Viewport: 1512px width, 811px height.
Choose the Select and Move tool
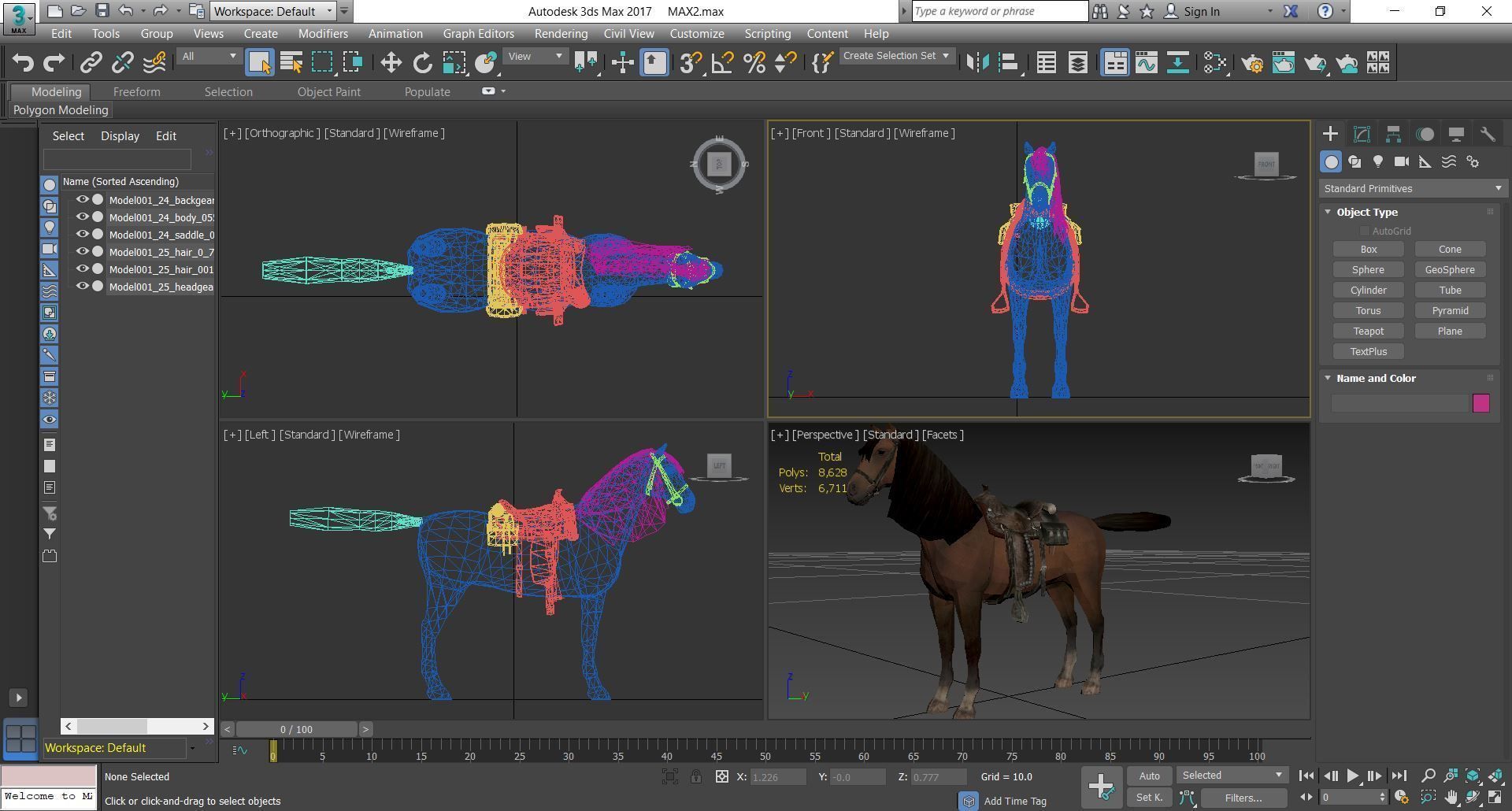(391, 62)
